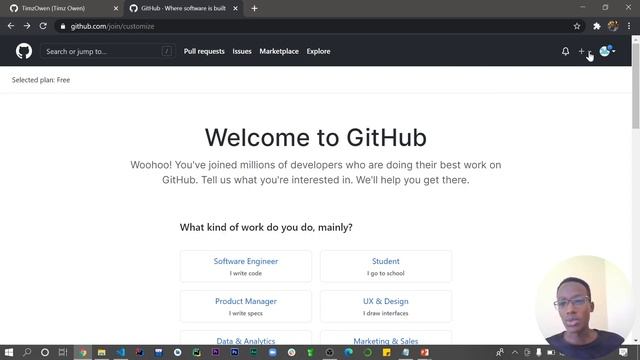This screenshot has height=360, width=640.
Task: Select Software Engineer option
Action: tap(246, 266)
